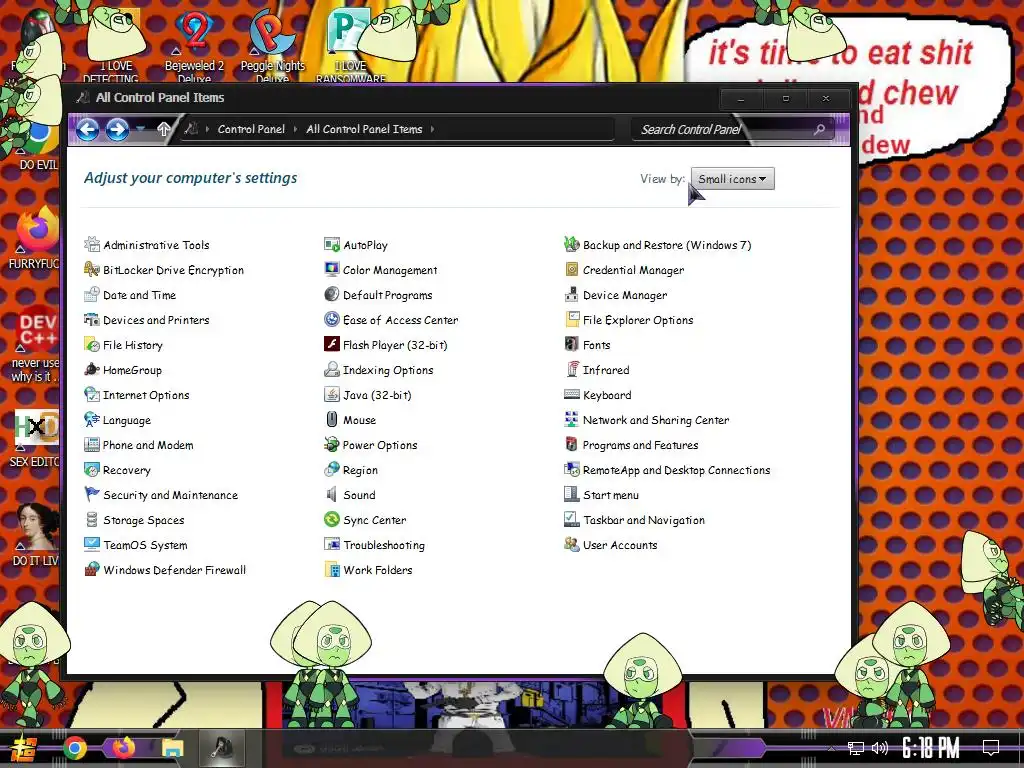Open the Language icon
The image size is (1024, 768).
click(92, 420)
